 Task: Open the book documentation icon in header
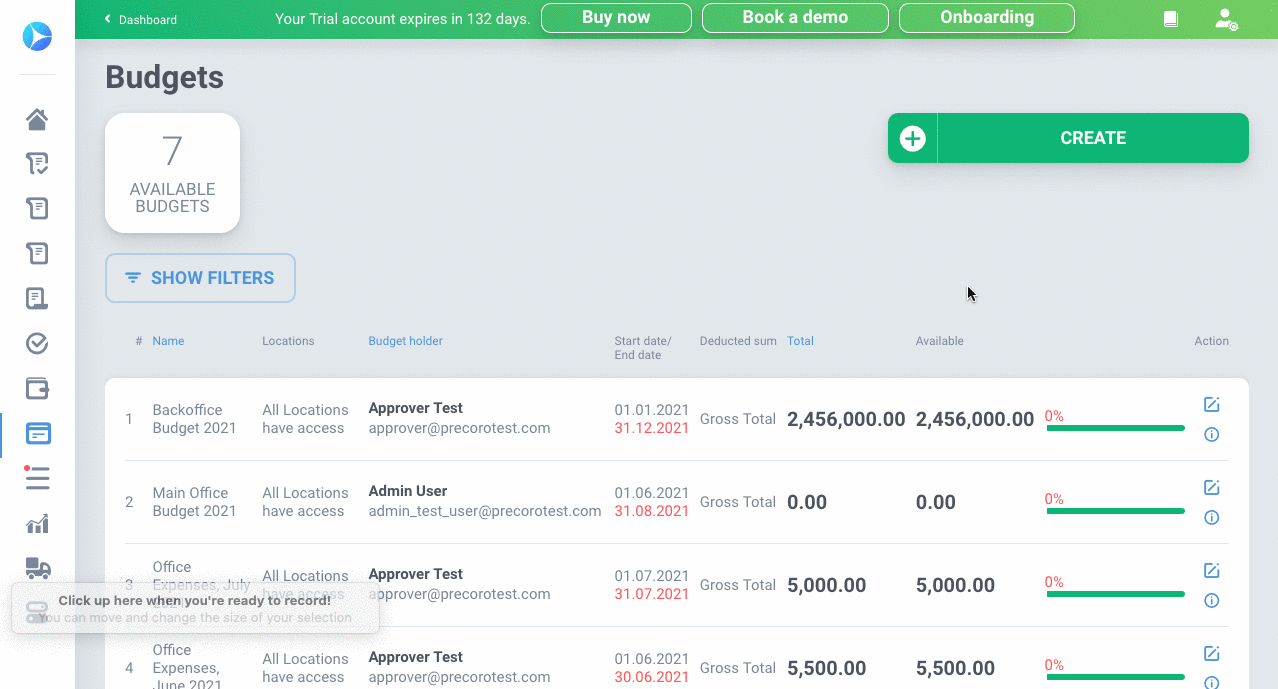(x=1171, y=19)
